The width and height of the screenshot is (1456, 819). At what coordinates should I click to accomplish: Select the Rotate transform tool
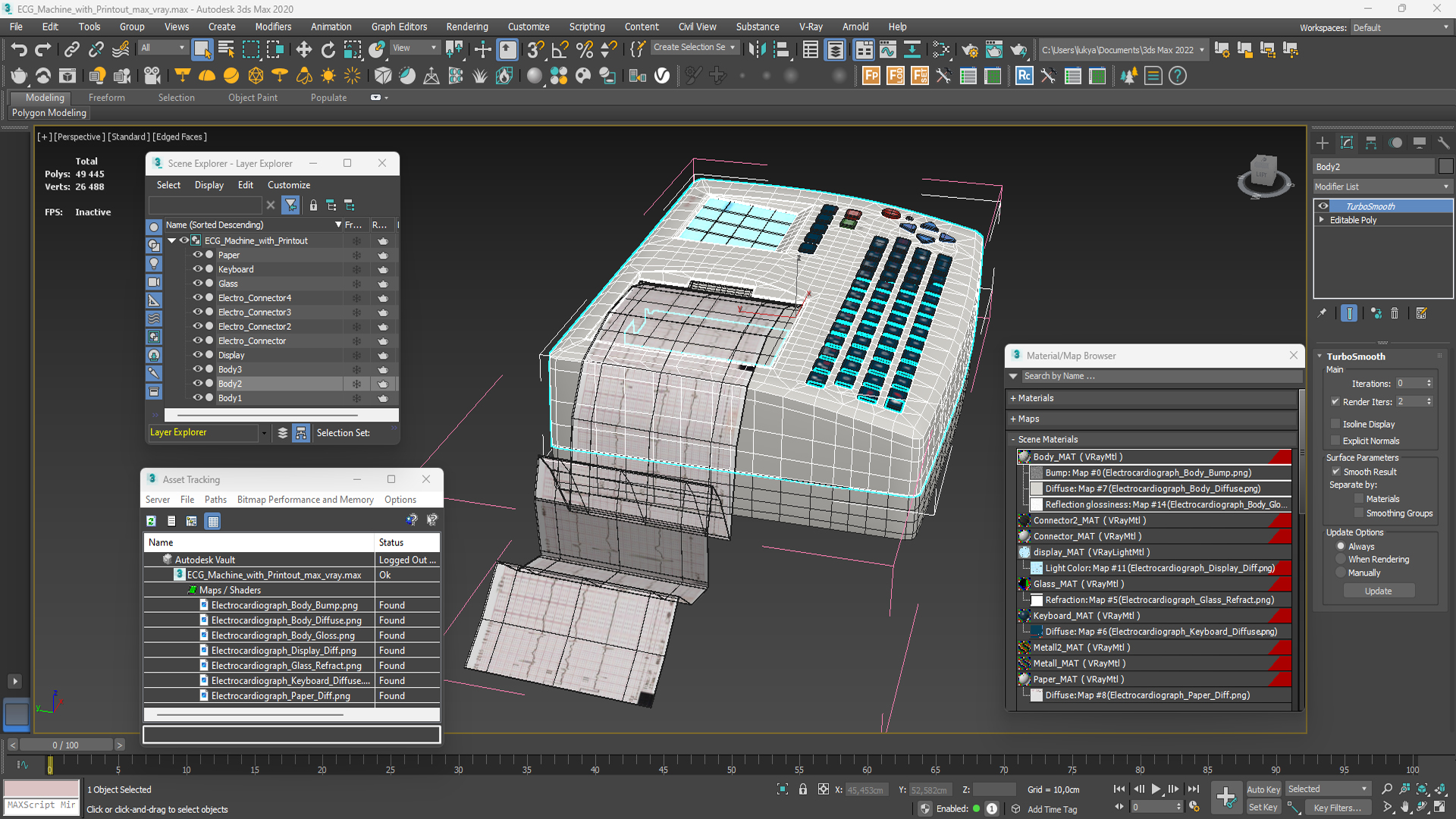click(x=328, y=50)
